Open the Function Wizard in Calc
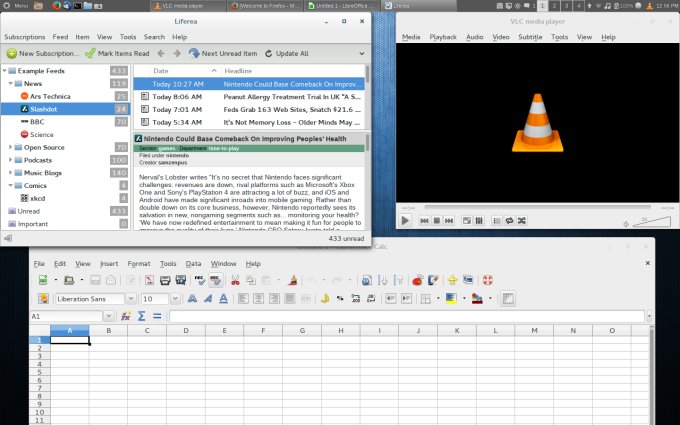Viewport: 680px width, 425px height. 125,316
